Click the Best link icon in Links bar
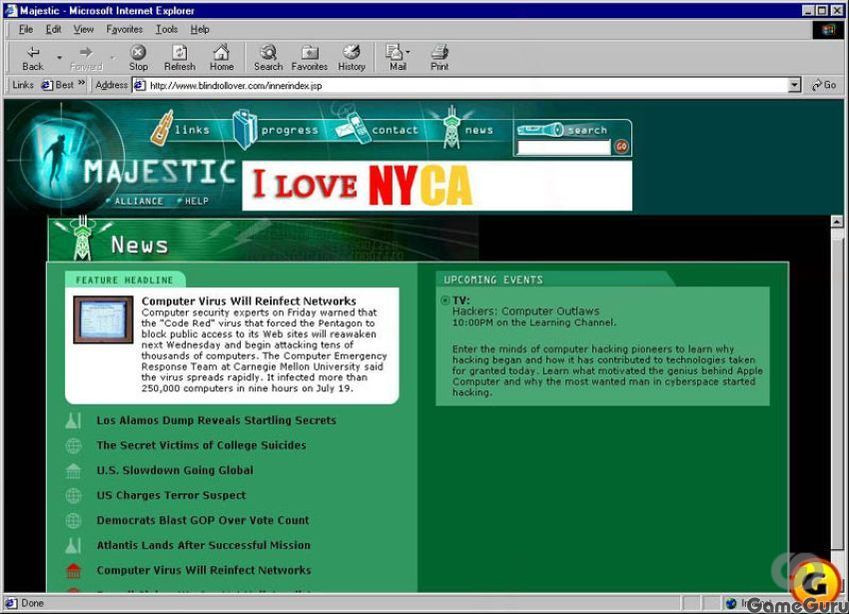Screen dimensions: 849x614 tap(47, 85)
